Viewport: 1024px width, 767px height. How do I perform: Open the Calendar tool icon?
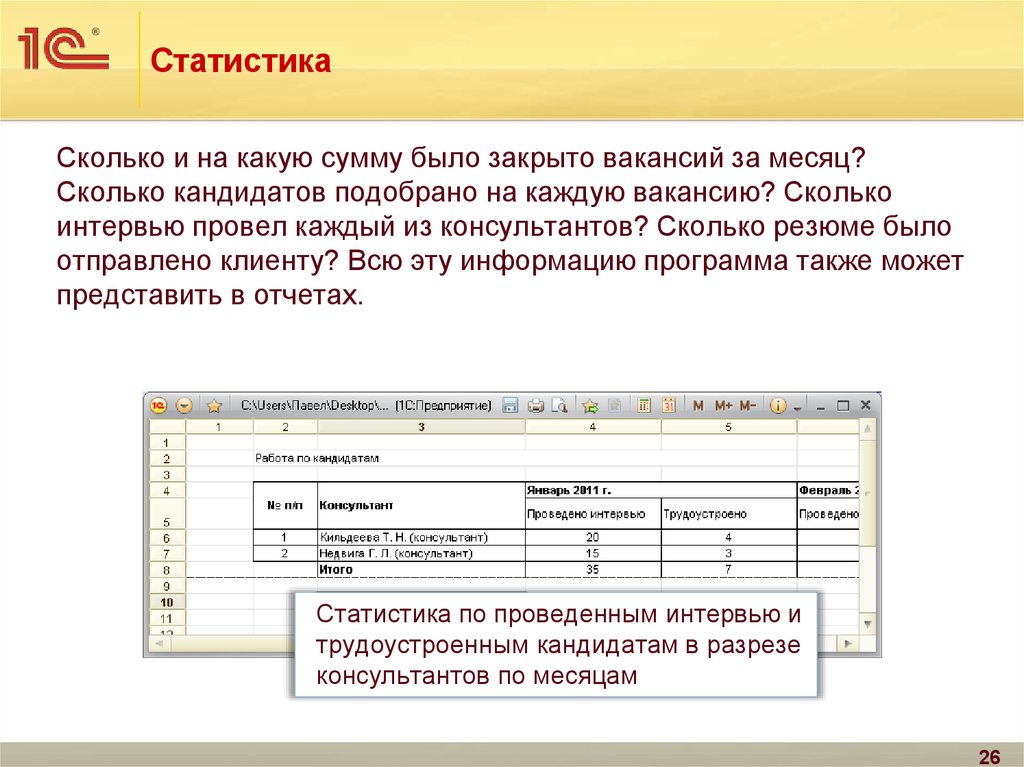pos(669,406)
